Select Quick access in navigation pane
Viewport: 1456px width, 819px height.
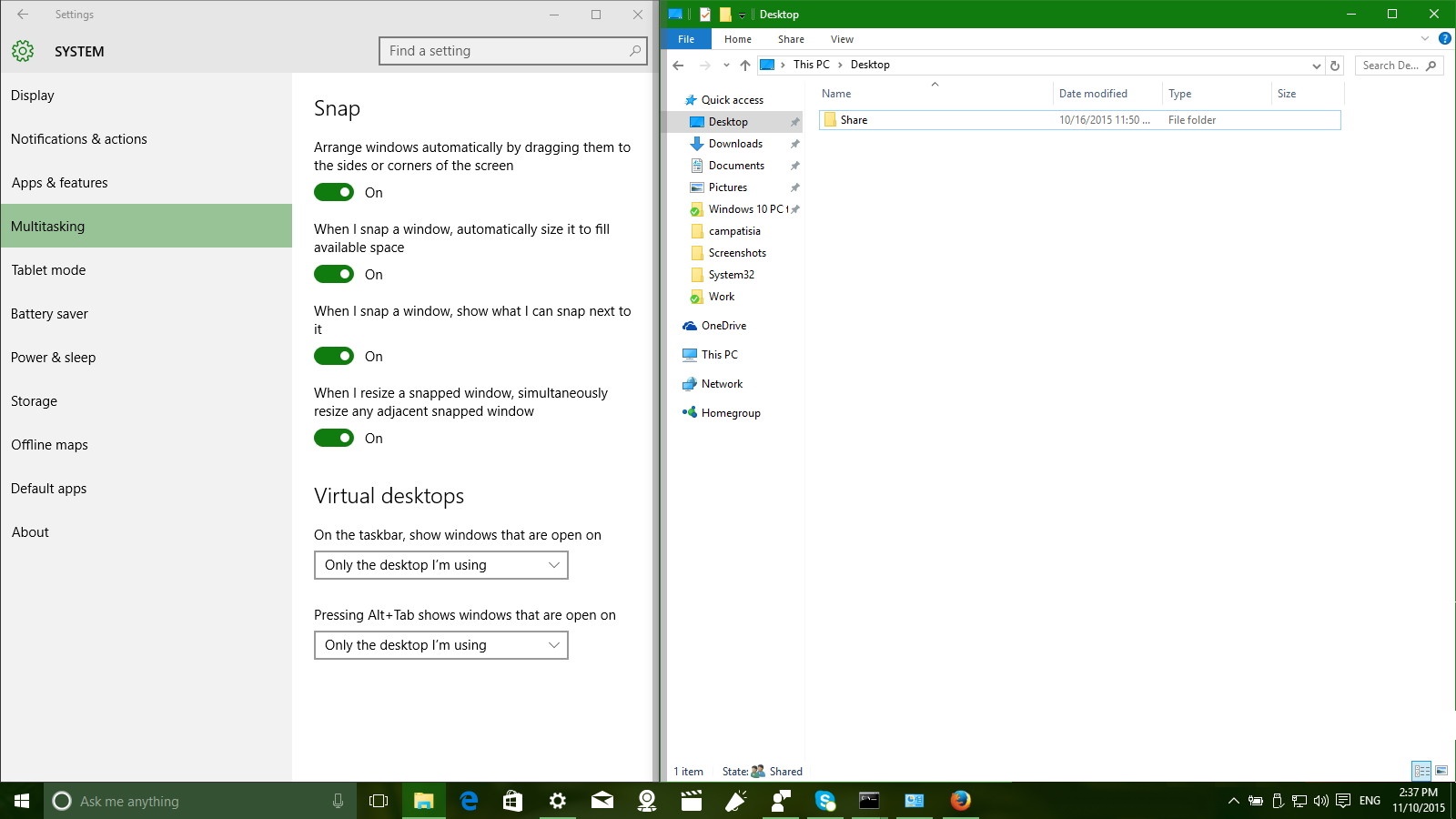(733, 100)
